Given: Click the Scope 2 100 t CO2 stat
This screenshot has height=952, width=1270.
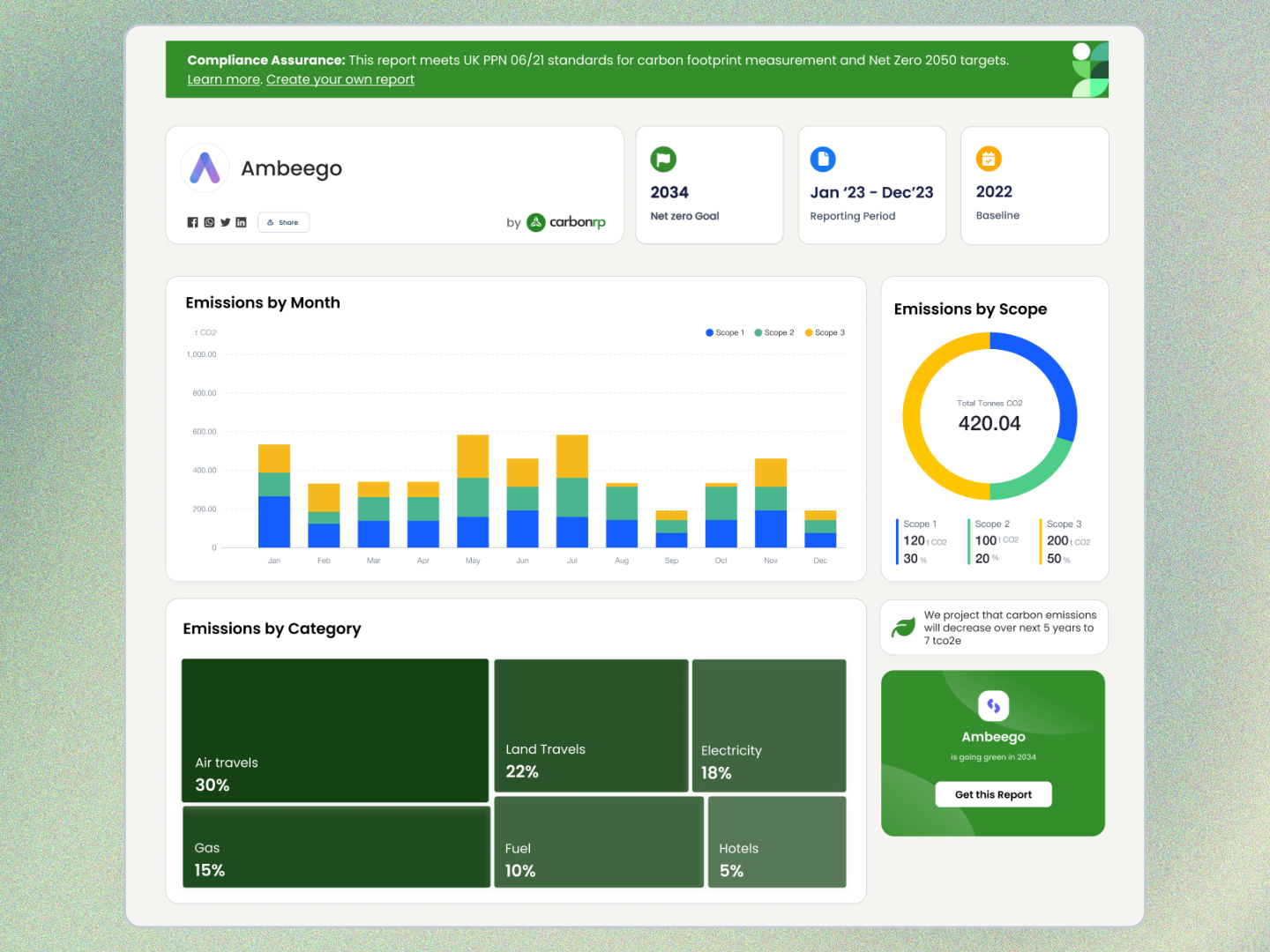Looking at the screenshot, I should click(995, 541).
